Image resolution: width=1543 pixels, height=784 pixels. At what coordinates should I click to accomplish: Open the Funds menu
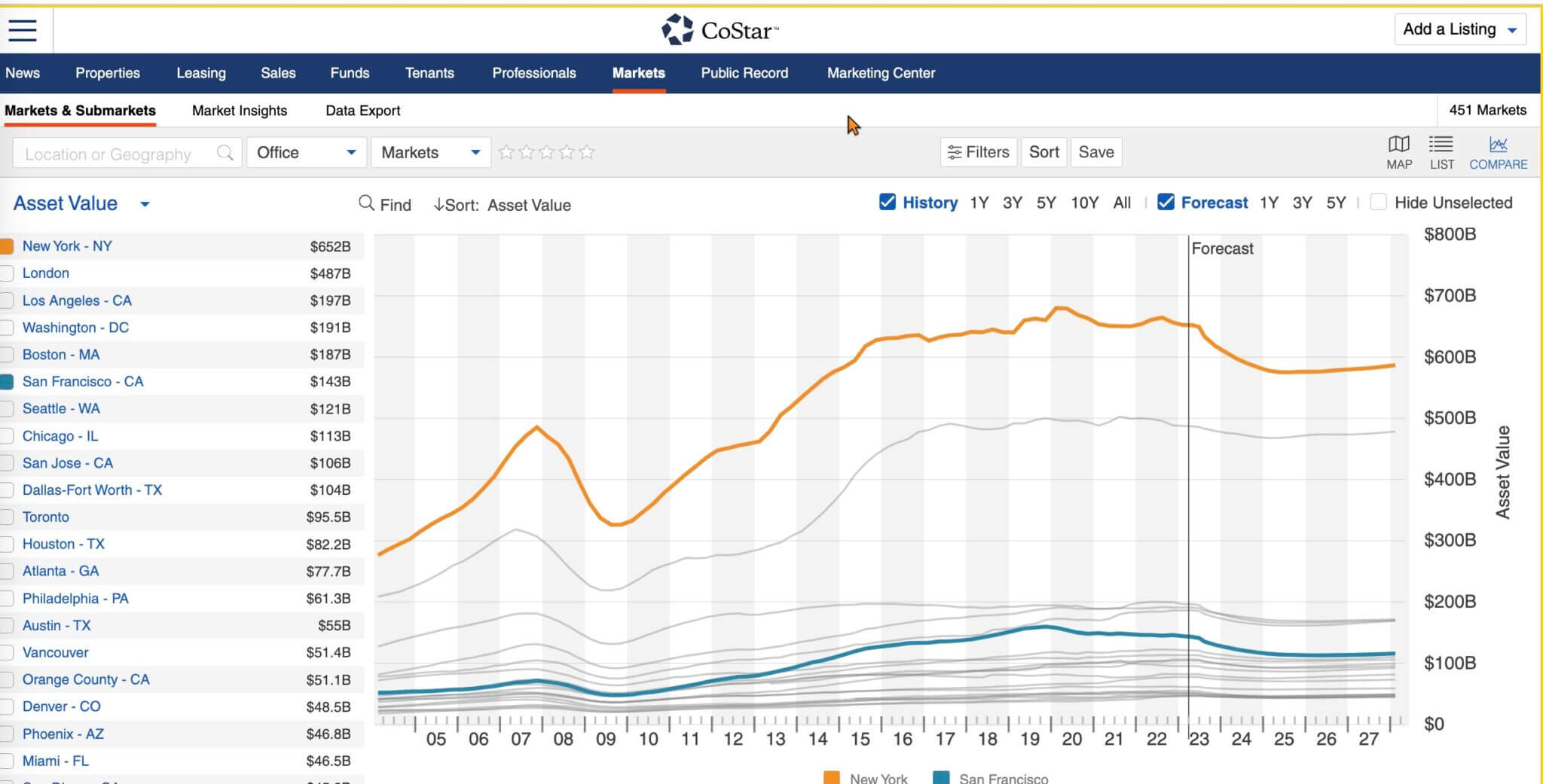[350, 73]
